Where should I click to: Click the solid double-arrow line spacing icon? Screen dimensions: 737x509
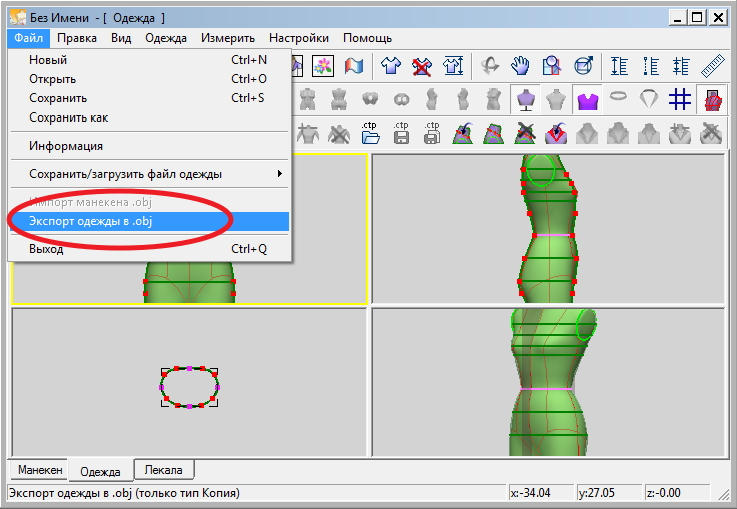(x=619, y=66)
